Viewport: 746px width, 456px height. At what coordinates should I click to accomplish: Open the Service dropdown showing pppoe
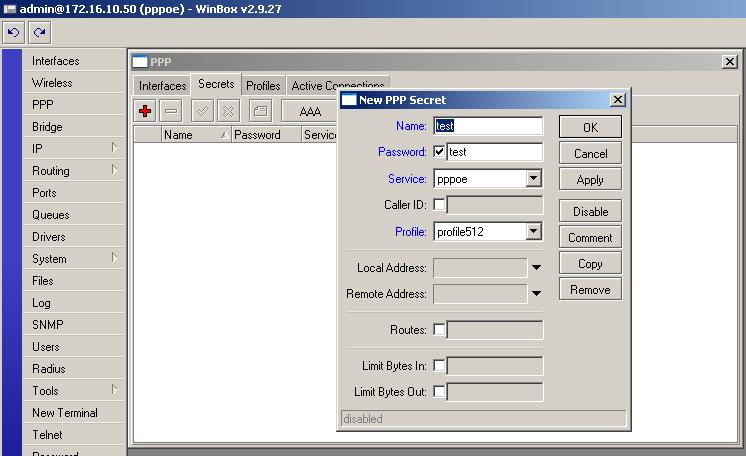[533, 179]
